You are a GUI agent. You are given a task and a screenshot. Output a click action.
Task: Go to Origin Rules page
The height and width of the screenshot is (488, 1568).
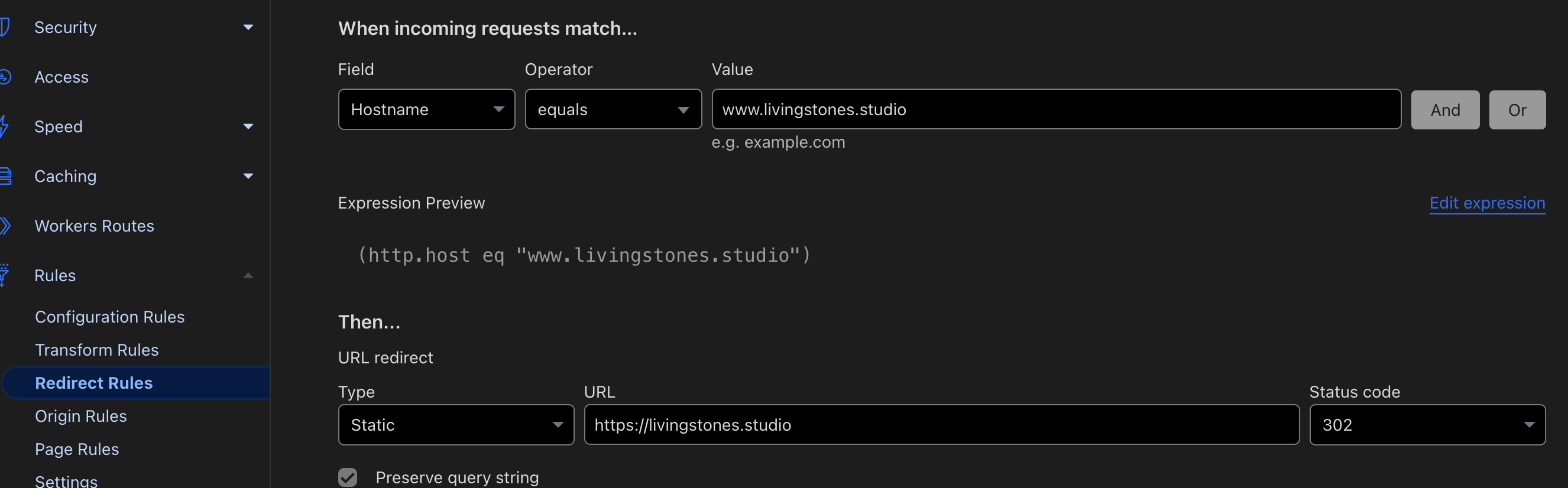coord(81,416)
